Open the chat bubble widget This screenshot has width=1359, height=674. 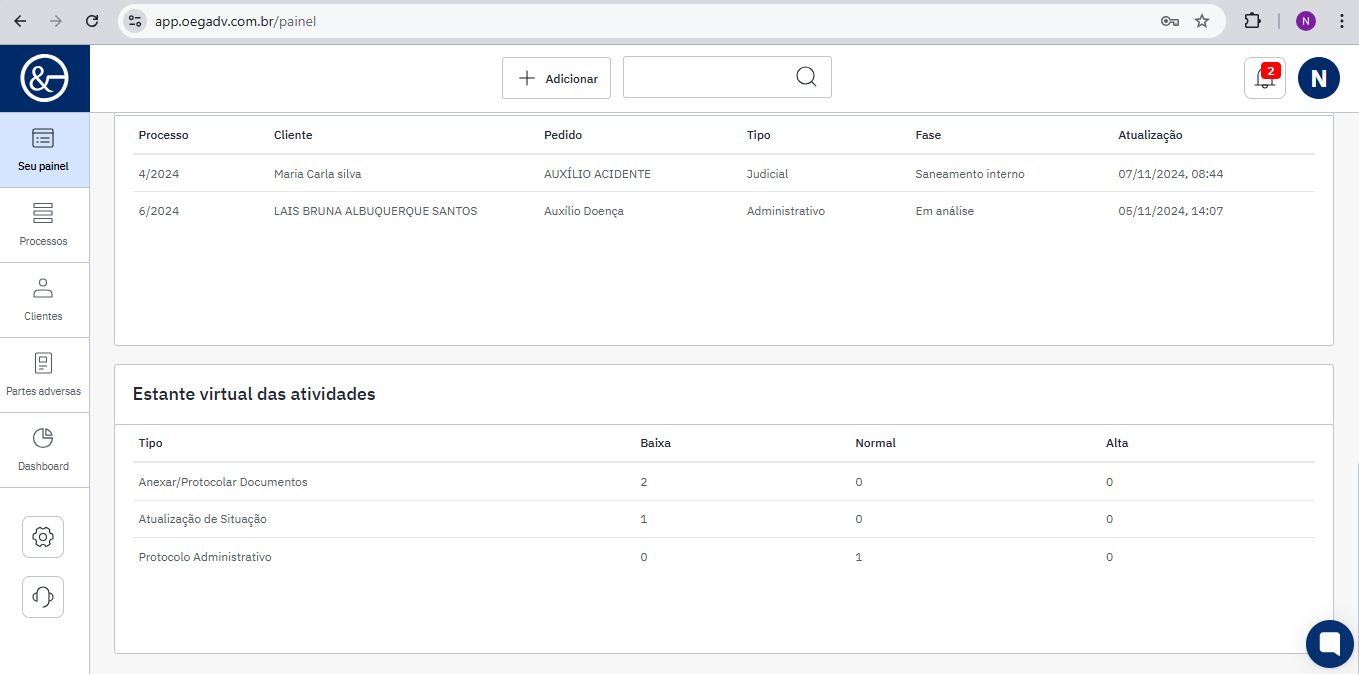tap(1329, 643)
